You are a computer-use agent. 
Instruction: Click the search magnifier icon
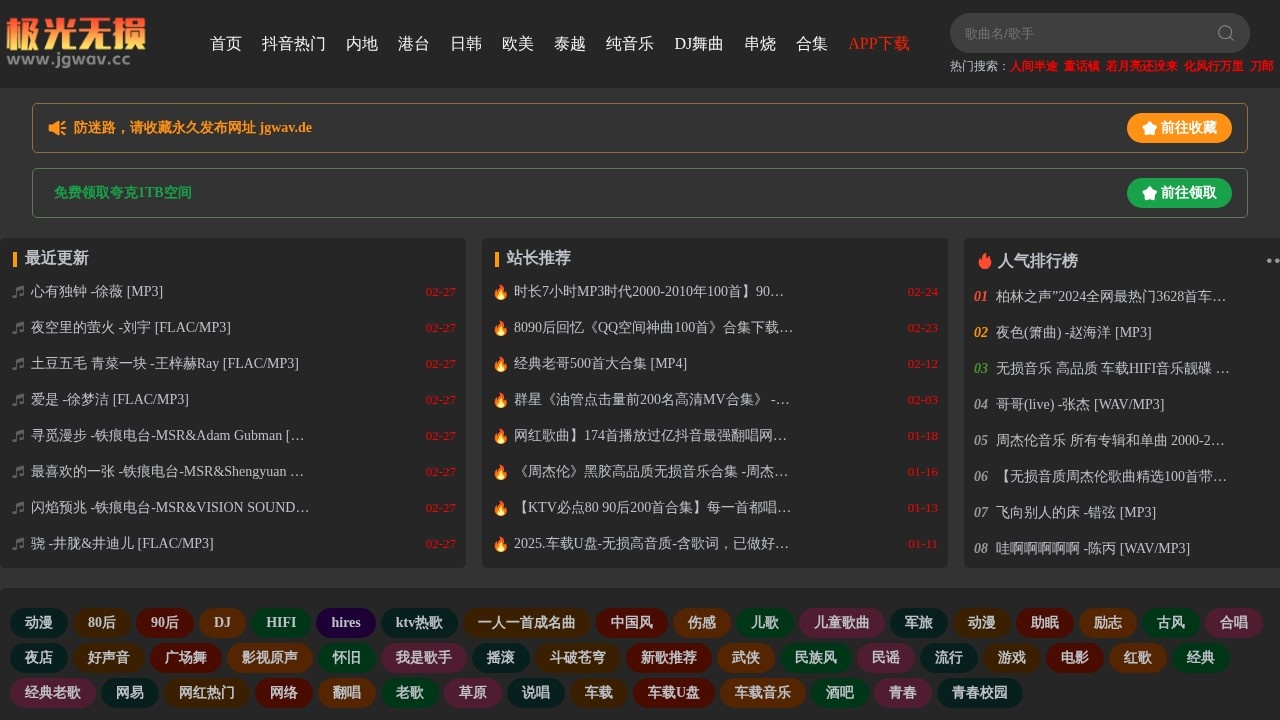point(1225,33)
